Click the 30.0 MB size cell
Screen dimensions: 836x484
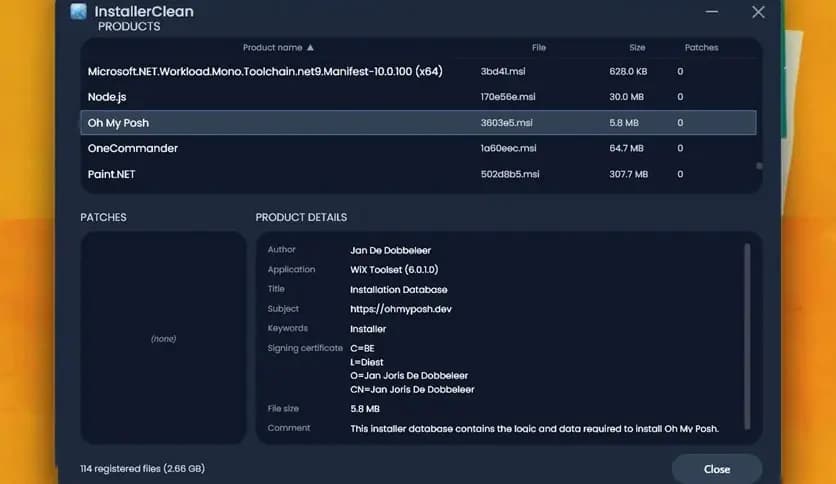626,97
